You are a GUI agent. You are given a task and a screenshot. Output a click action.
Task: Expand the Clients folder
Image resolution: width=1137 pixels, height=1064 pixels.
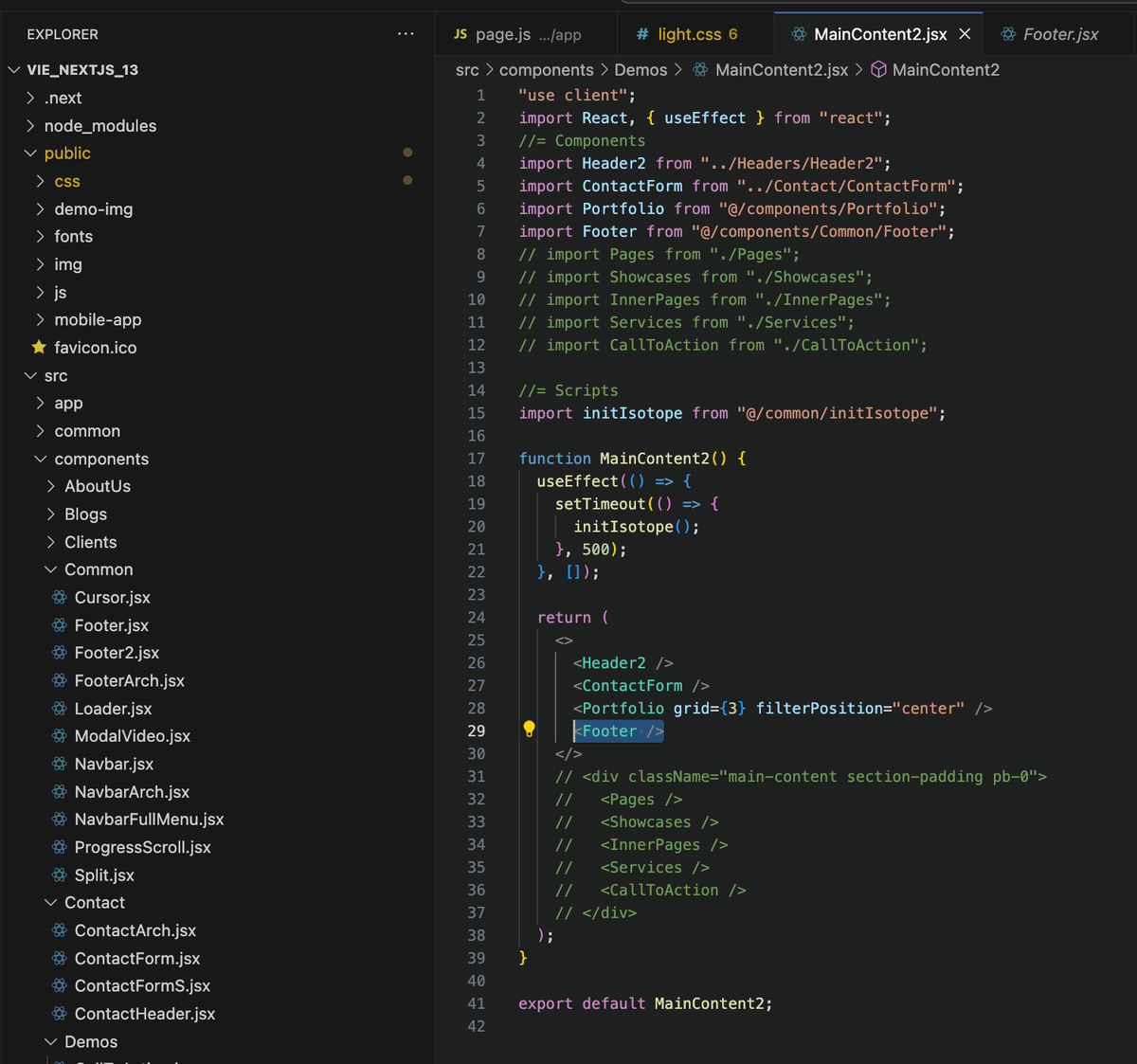(x=51, y=542)
